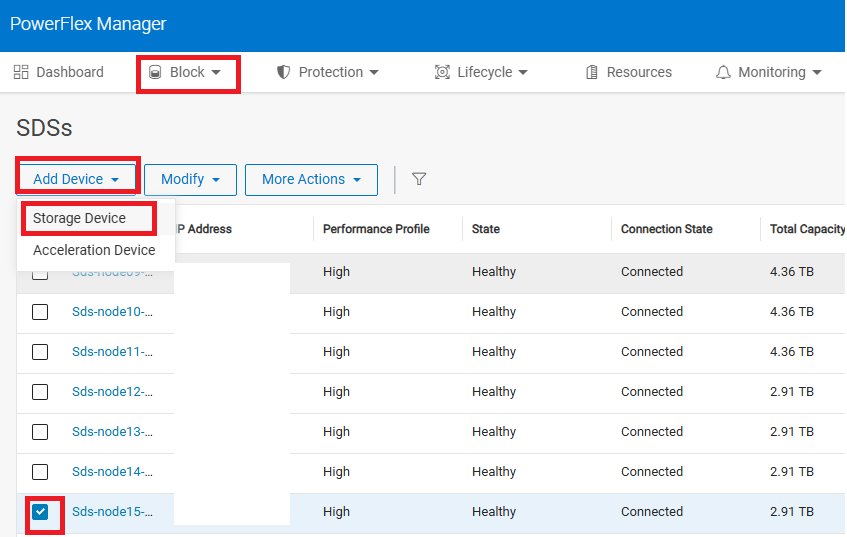The height and width of the screenshot is (537, 847).
Task: Open the Sds-node14 link
Action: point(112,472)
